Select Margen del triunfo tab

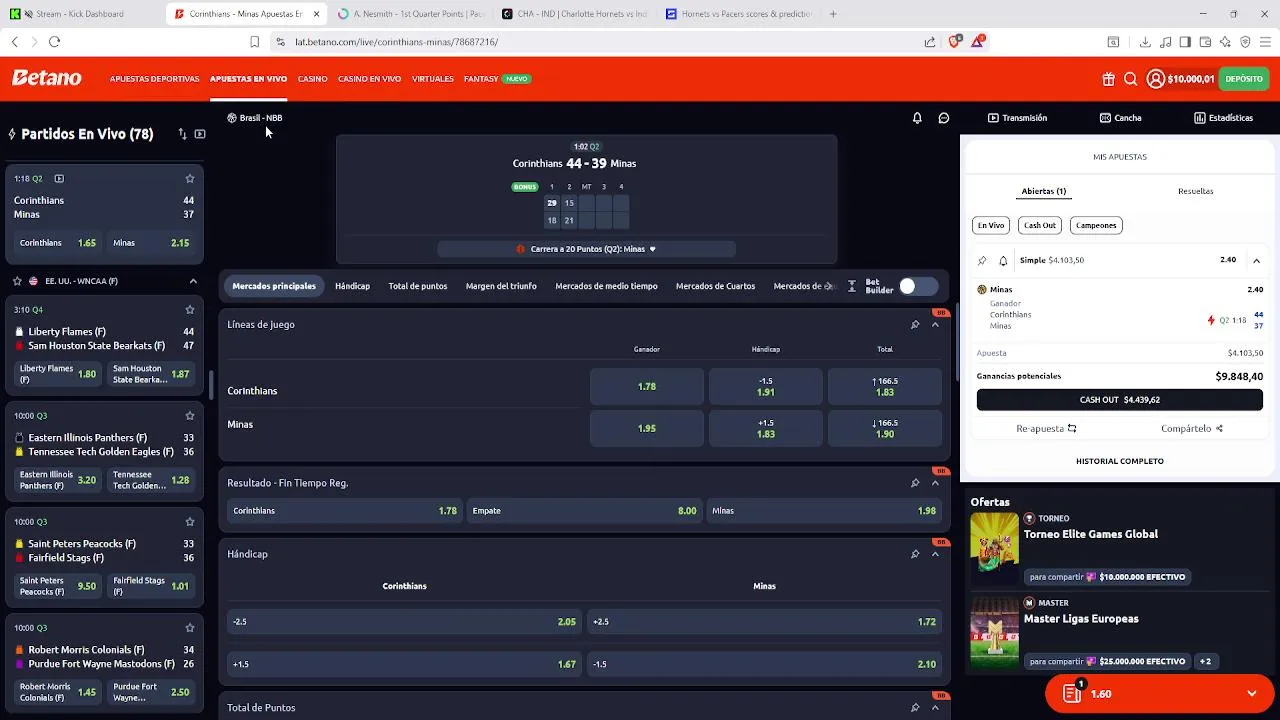pyautogui.click(x=501, y=286)
